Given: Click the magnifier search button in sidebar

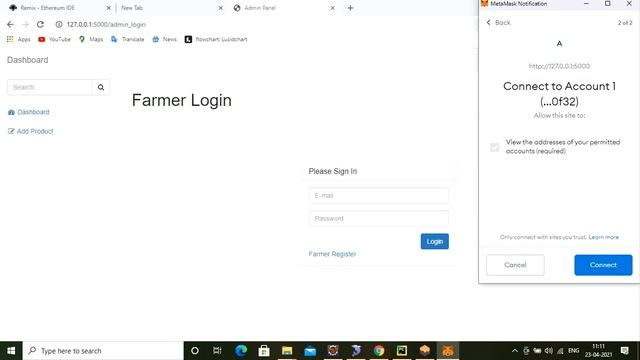Looking at the screenshot, I should tap(101, 87).
